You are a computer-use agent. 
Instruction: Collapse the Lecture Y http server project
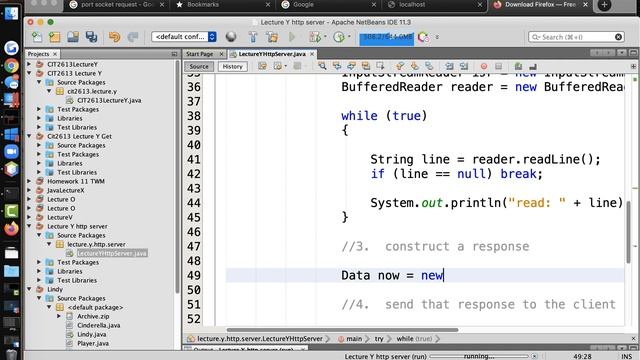[29, 226]
